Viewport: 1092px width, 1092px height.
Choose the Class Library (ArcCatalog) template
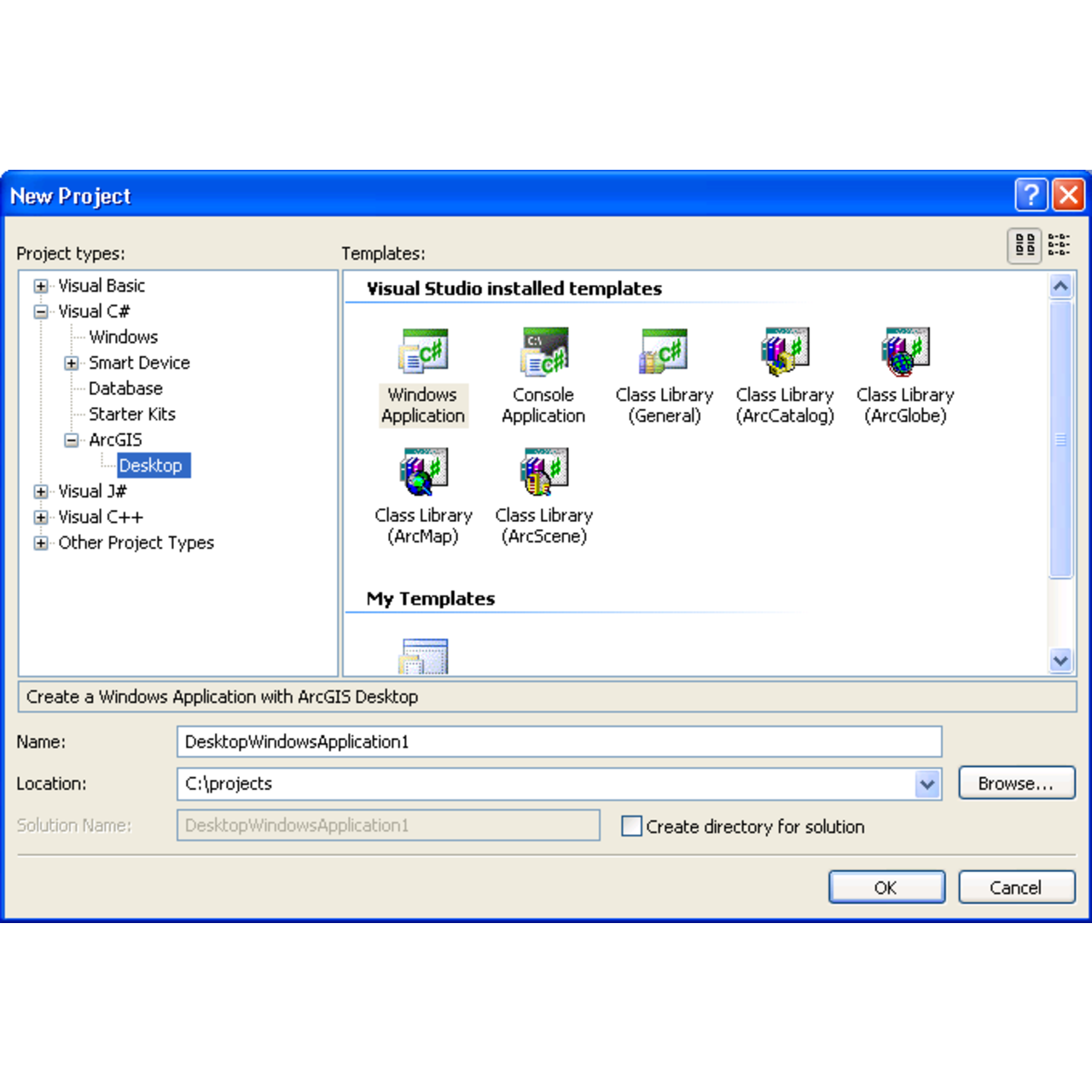pos(785,351)
